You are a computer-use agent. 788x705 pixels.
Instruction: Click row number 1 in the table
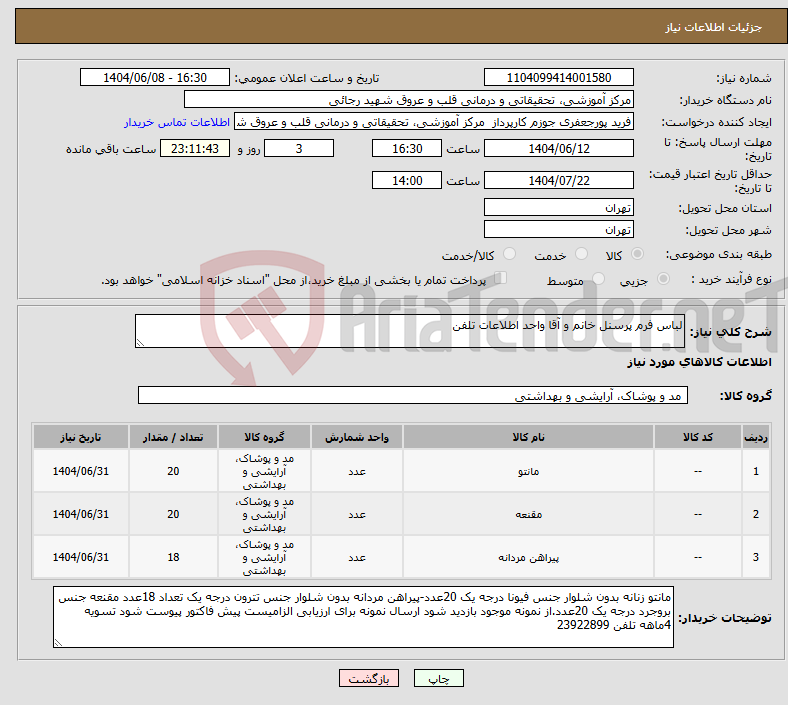[756, 471]
